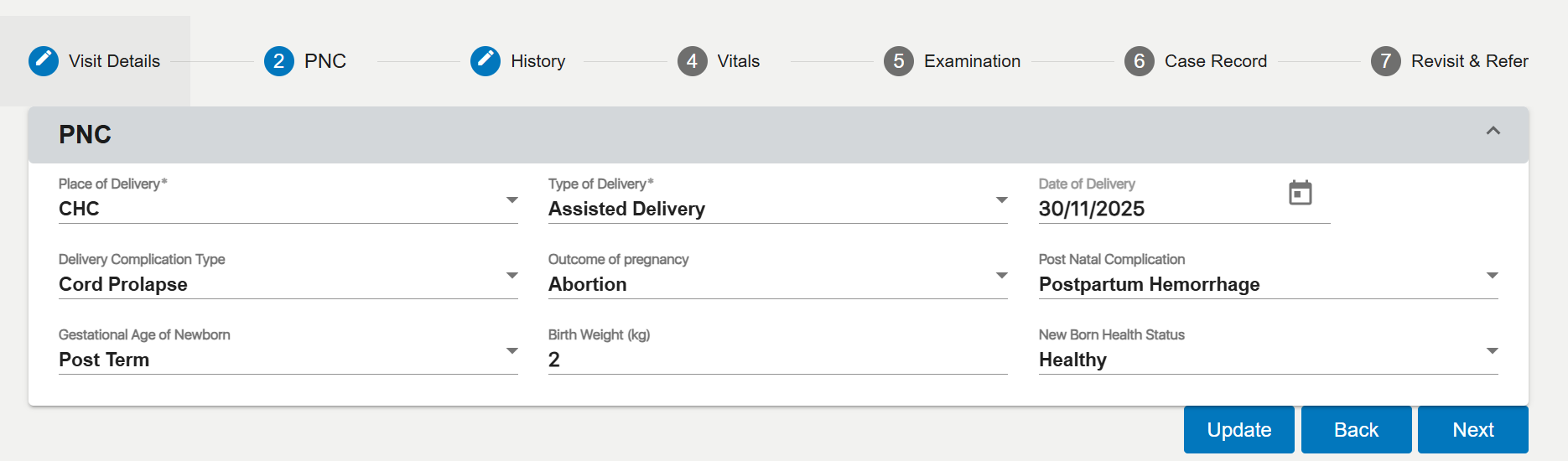Collapse the PNC panel with chevron

1493,131
